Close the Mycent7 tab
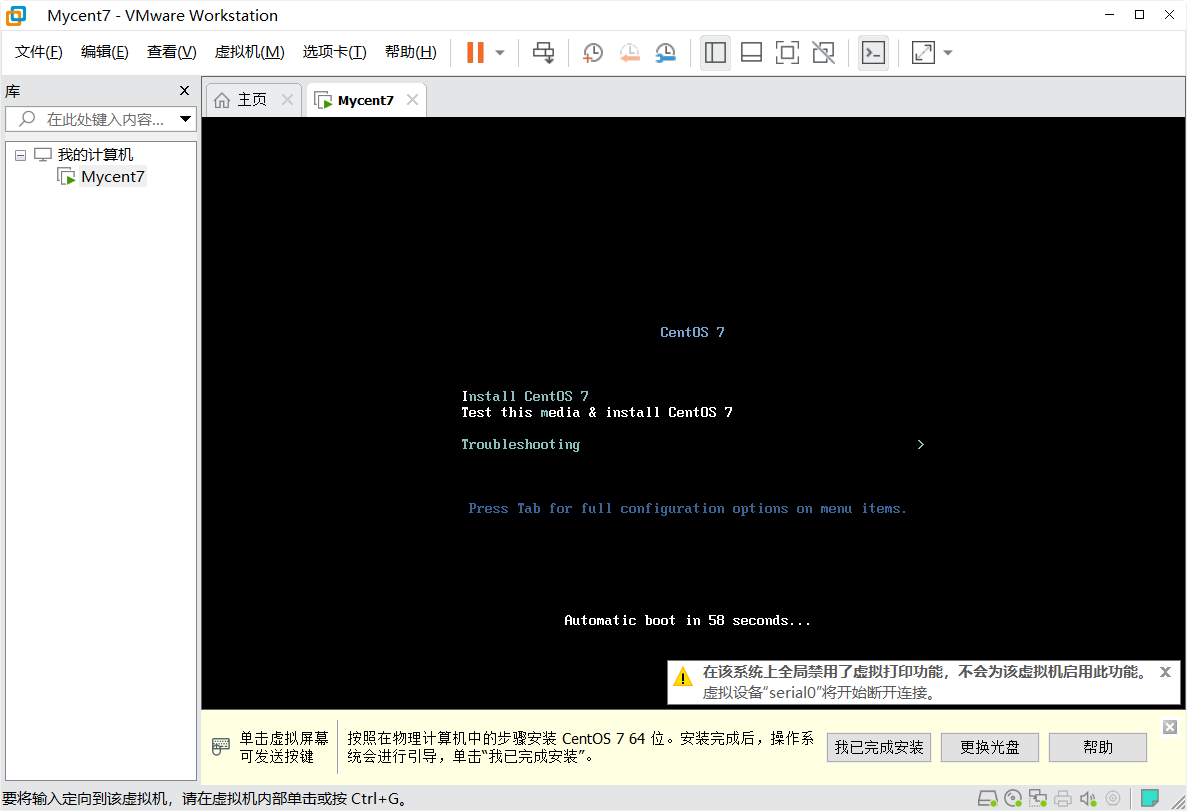 tap(413, 99)
